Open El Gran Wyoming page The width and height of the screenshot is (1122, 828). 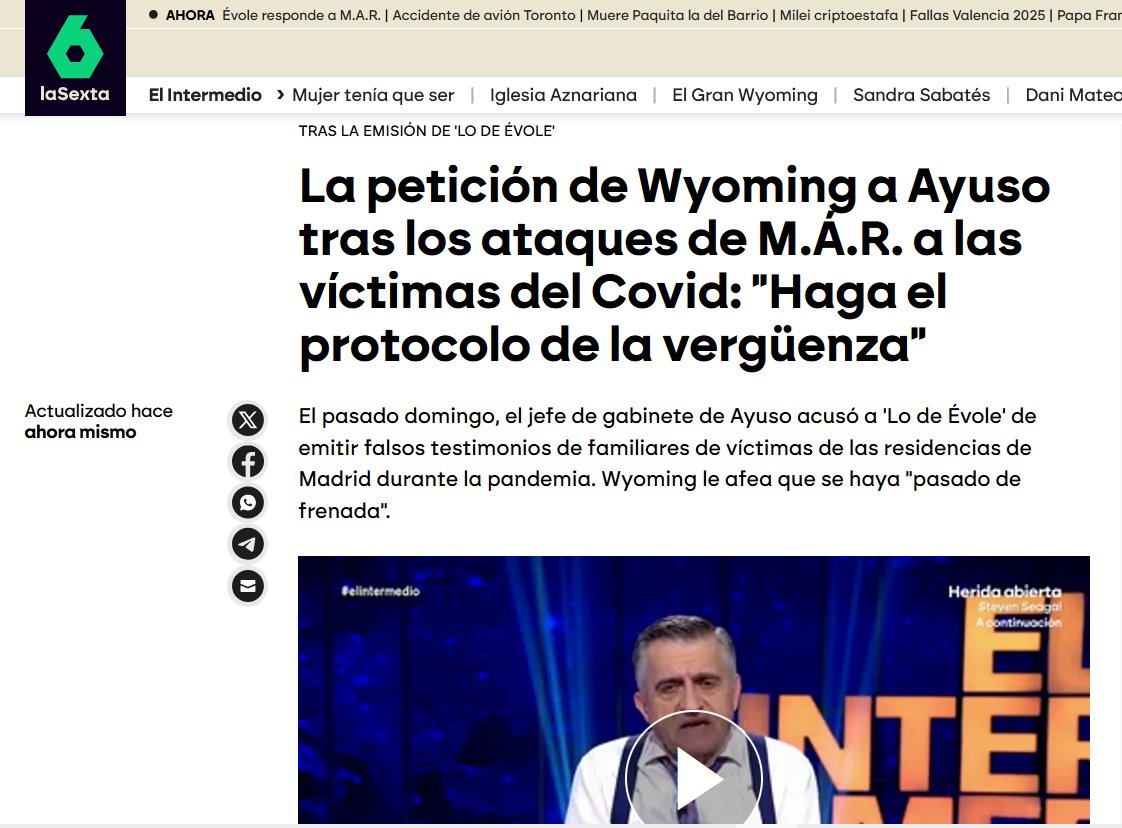click(744, 95)
